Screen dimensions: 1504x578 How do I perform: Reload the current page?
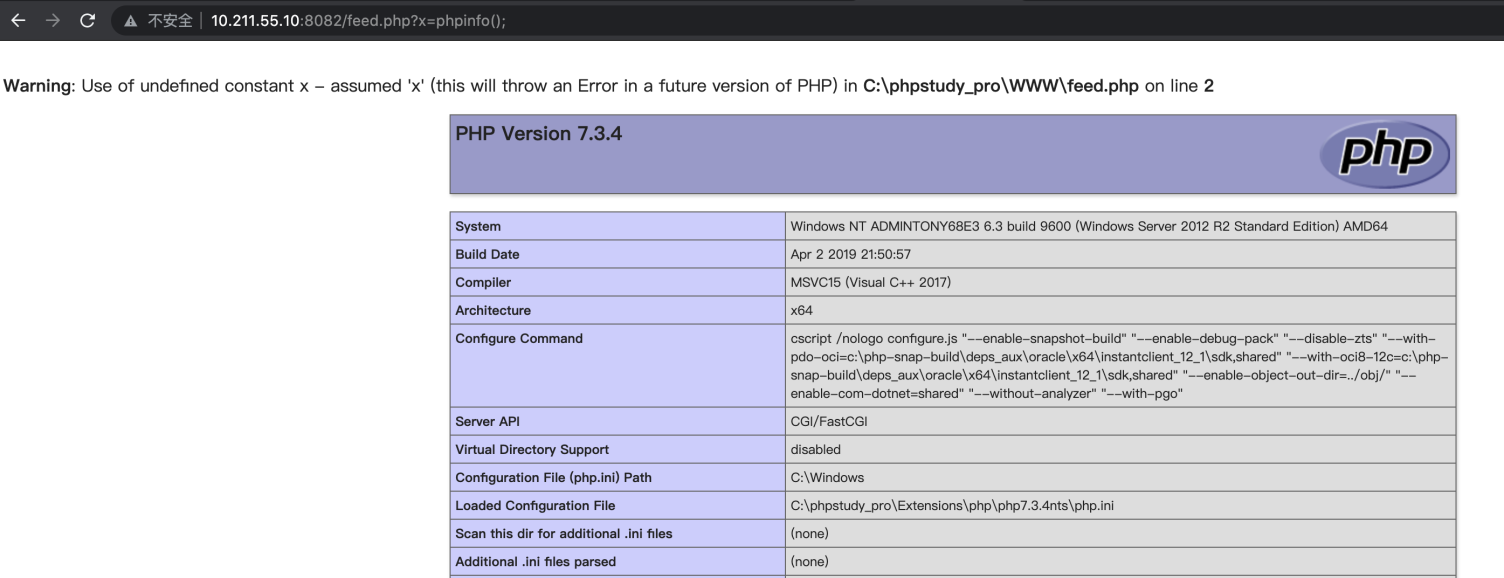(87, 21)
